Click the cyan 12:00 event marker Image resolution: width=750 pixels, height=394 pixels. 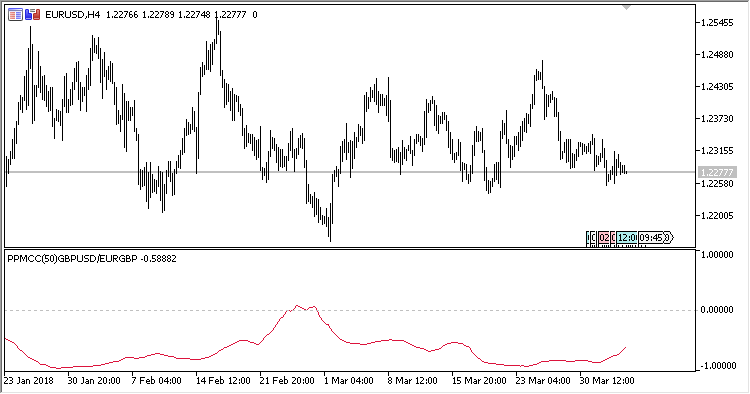point(627,238)
